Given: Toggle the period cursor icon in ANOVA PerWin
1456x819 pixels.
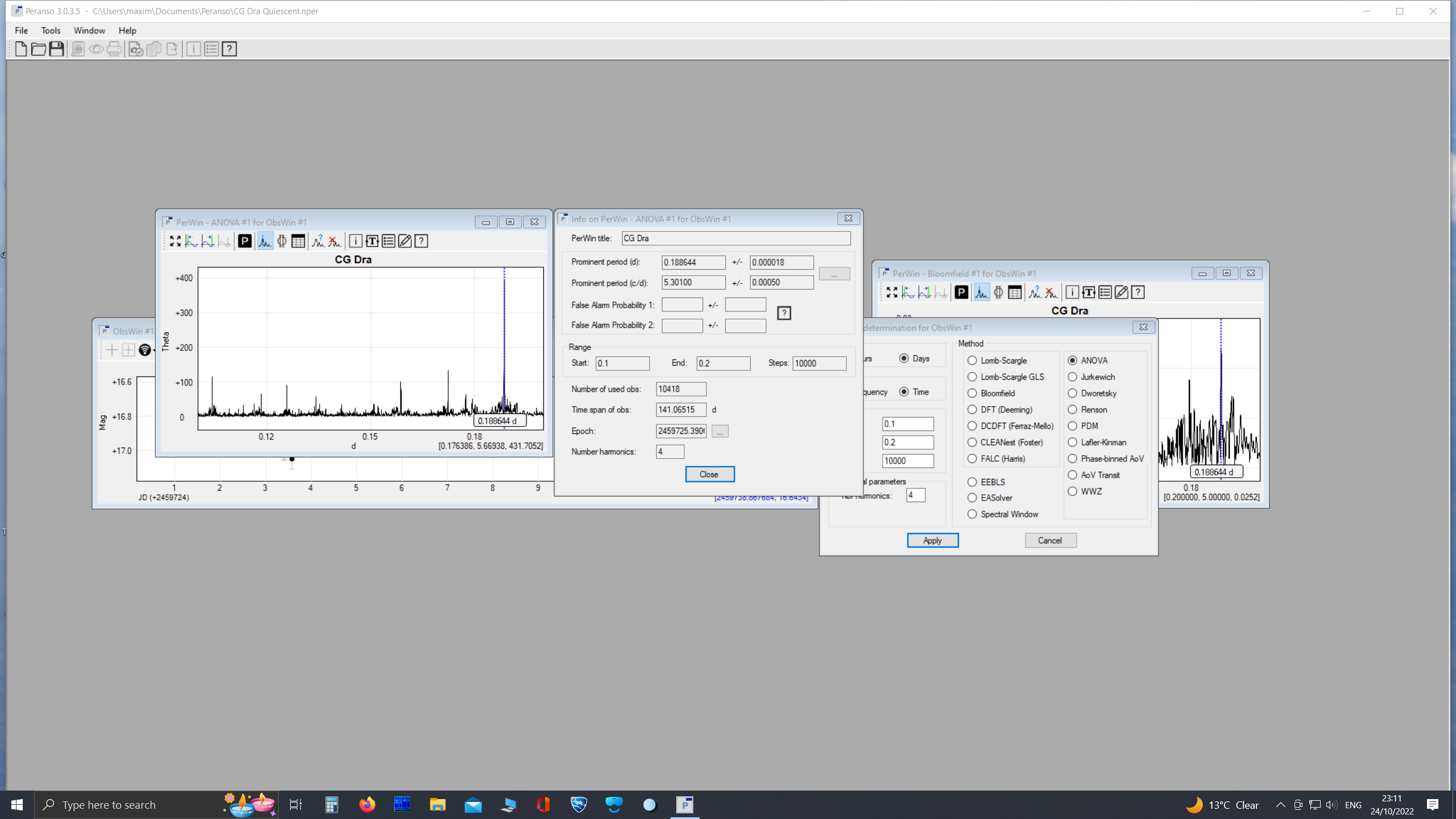Looking at the screenshot, I should coord(265,241).
